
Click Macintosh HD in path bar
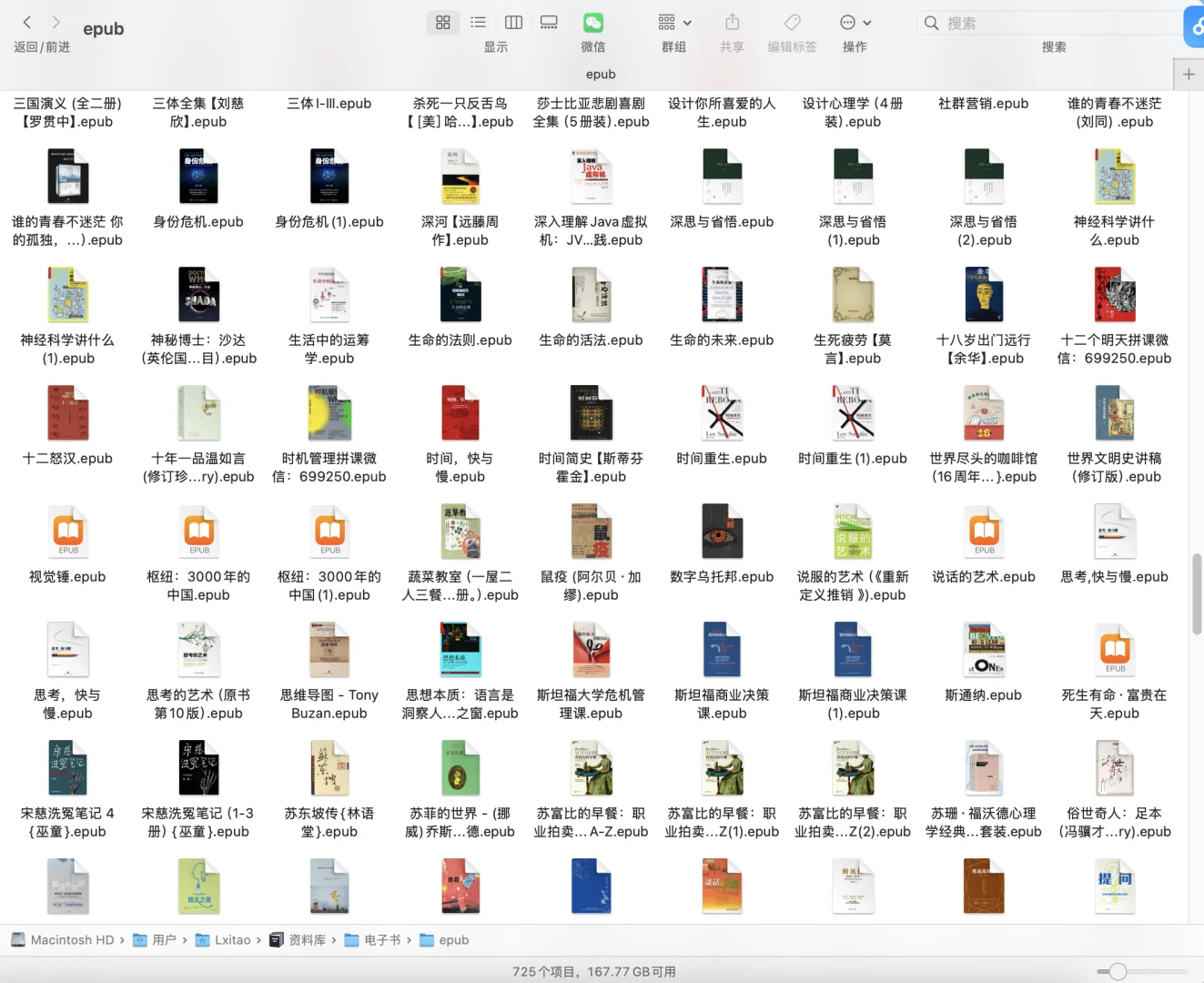tap(63, 940)
